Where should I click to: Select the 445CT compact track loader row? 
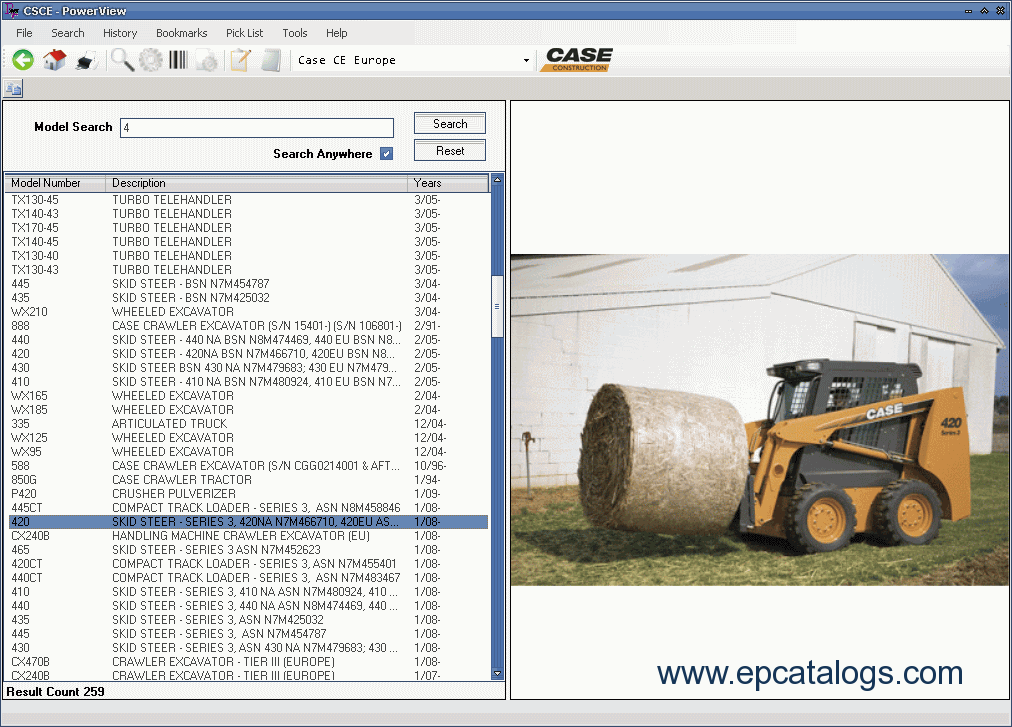tap(248, 507)
